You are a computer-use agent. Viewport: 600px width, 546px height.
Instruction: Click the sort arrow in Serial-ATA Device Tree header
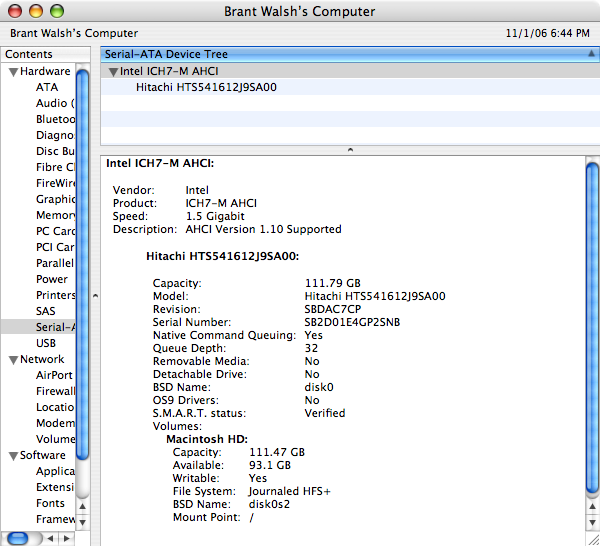(x=591, y=54)
